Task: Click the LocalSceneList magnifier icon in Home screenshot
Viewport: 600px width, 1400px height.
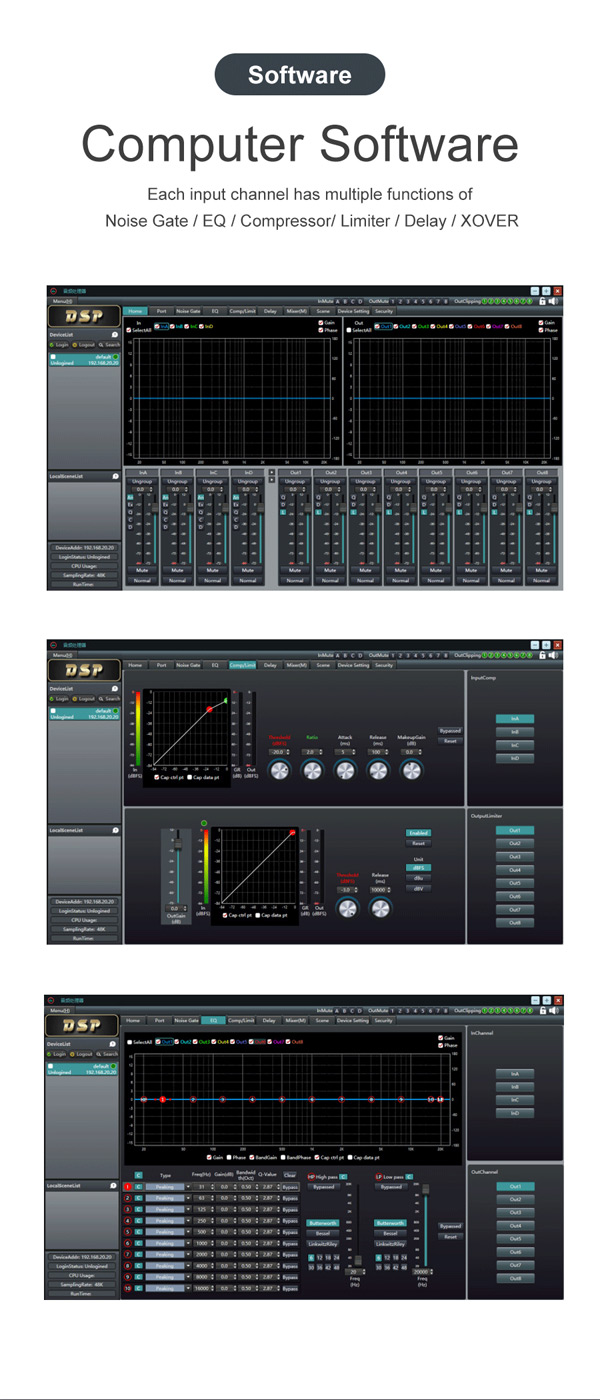Action: click(115, 476)
